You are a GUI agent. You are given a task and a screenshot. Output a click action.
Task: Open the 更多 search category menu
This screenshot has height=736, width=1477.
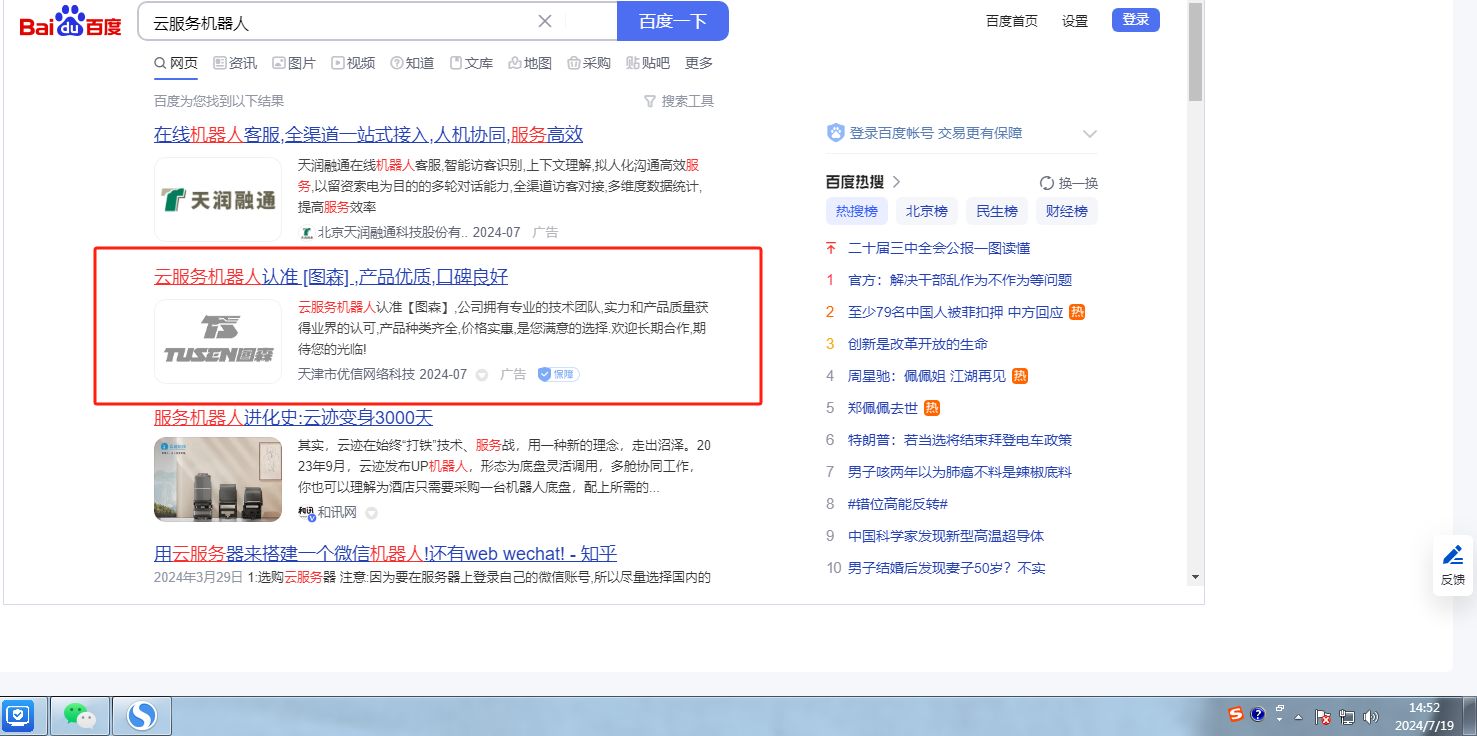click(x=699, y=63)
